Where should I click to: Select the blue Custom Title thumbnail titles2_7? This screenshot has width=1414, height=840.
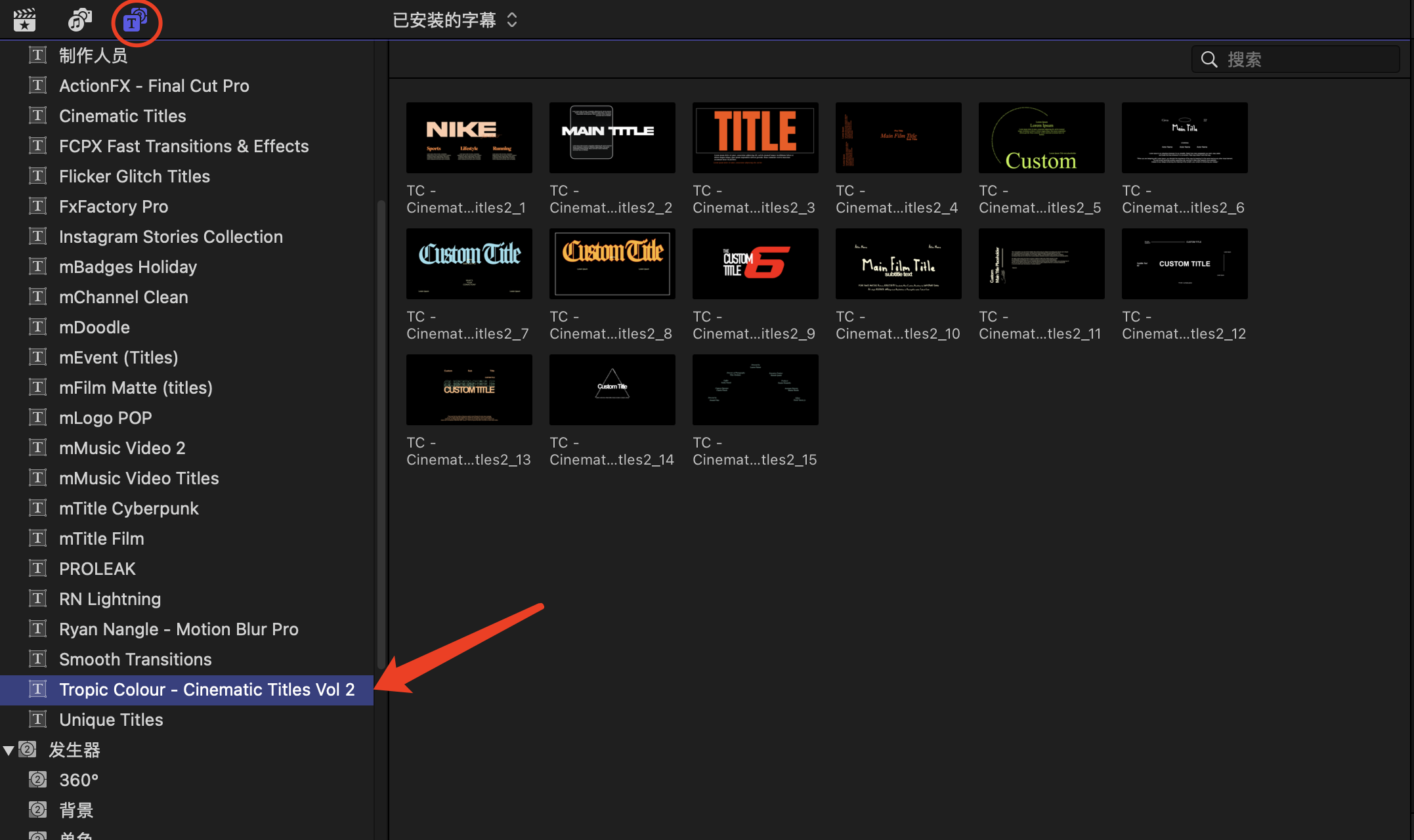point(469,264)
